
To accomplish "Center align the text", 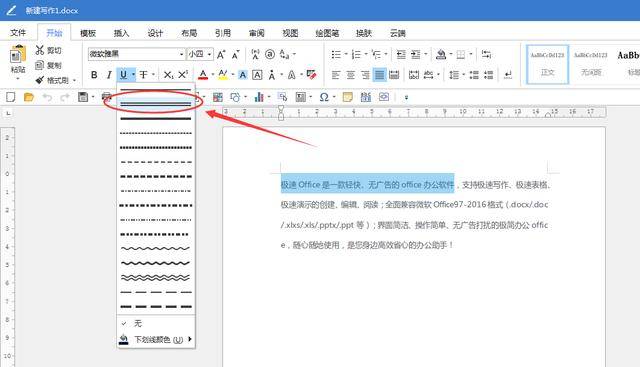I will point(351,75).
